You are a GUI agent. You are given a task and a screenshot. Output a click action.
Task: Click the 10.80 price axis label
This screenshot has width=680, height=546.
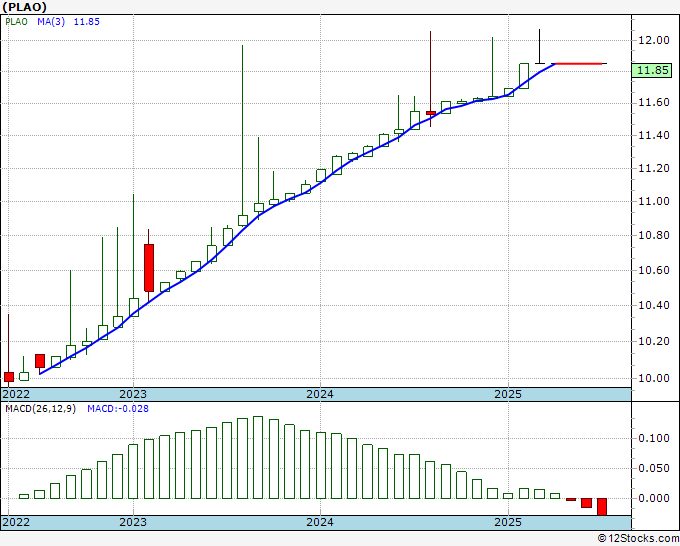pos(654,236)
